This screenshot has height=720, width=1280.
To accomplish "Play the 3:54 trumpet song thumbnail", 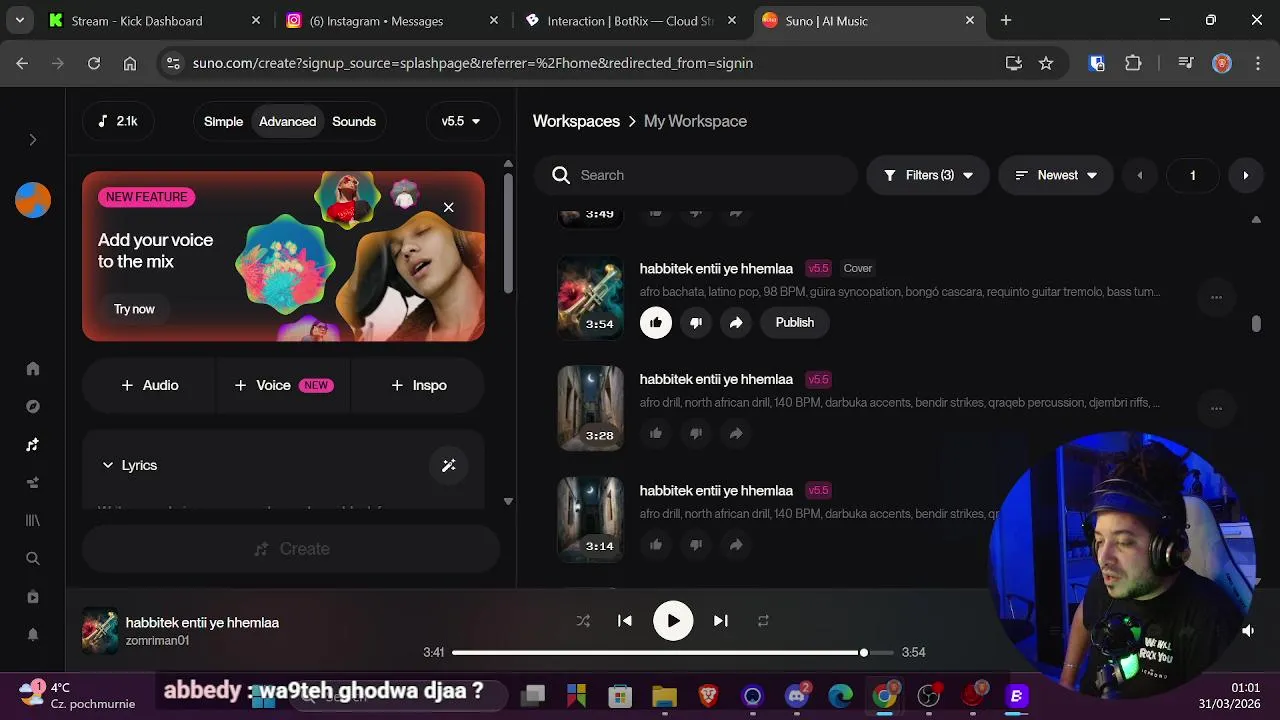I will click(x=590, y=297).
